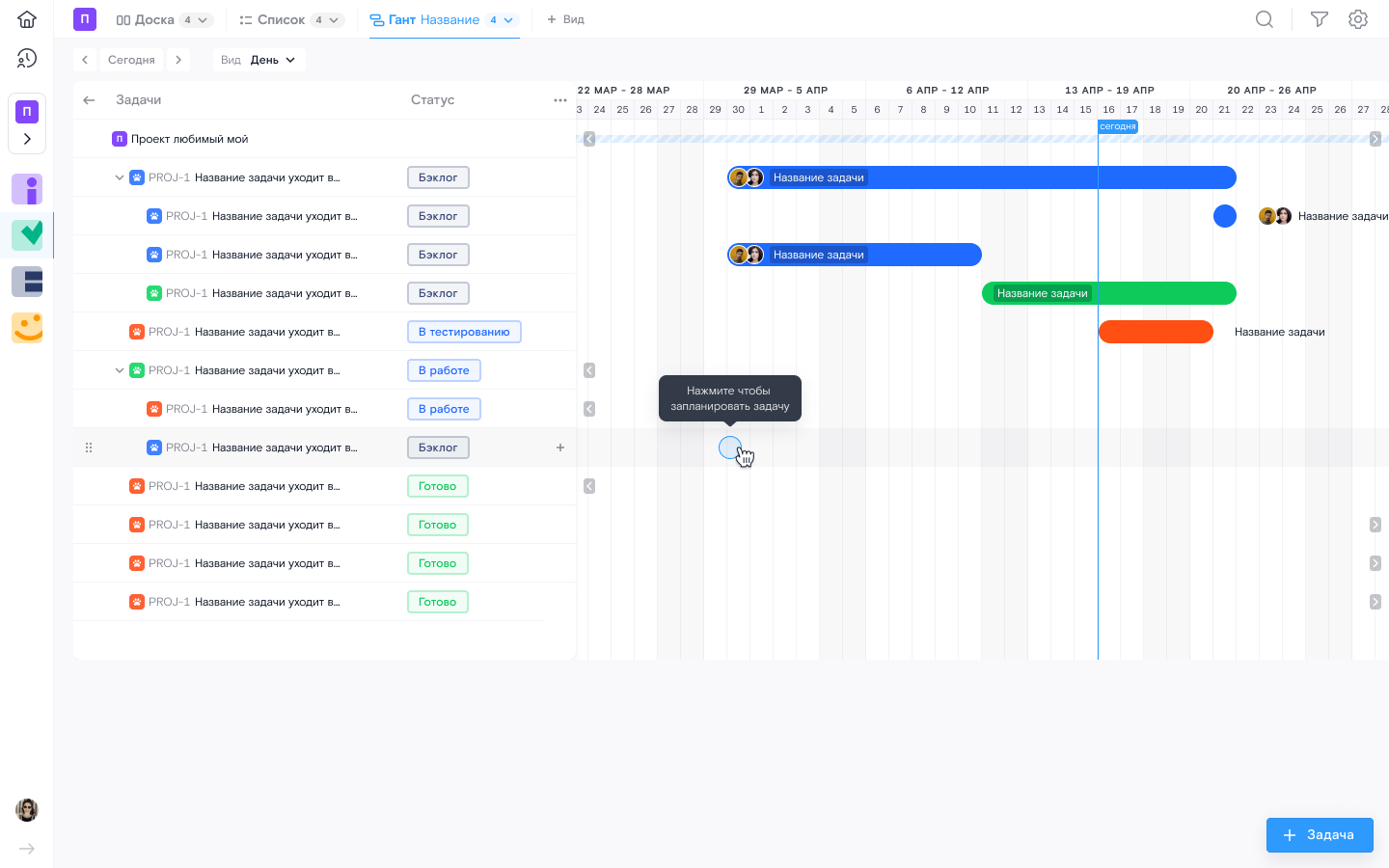The image size is (1389, 868).
Task: Click the light blue circle to schedule the task
Action: [x=730, y=448]
